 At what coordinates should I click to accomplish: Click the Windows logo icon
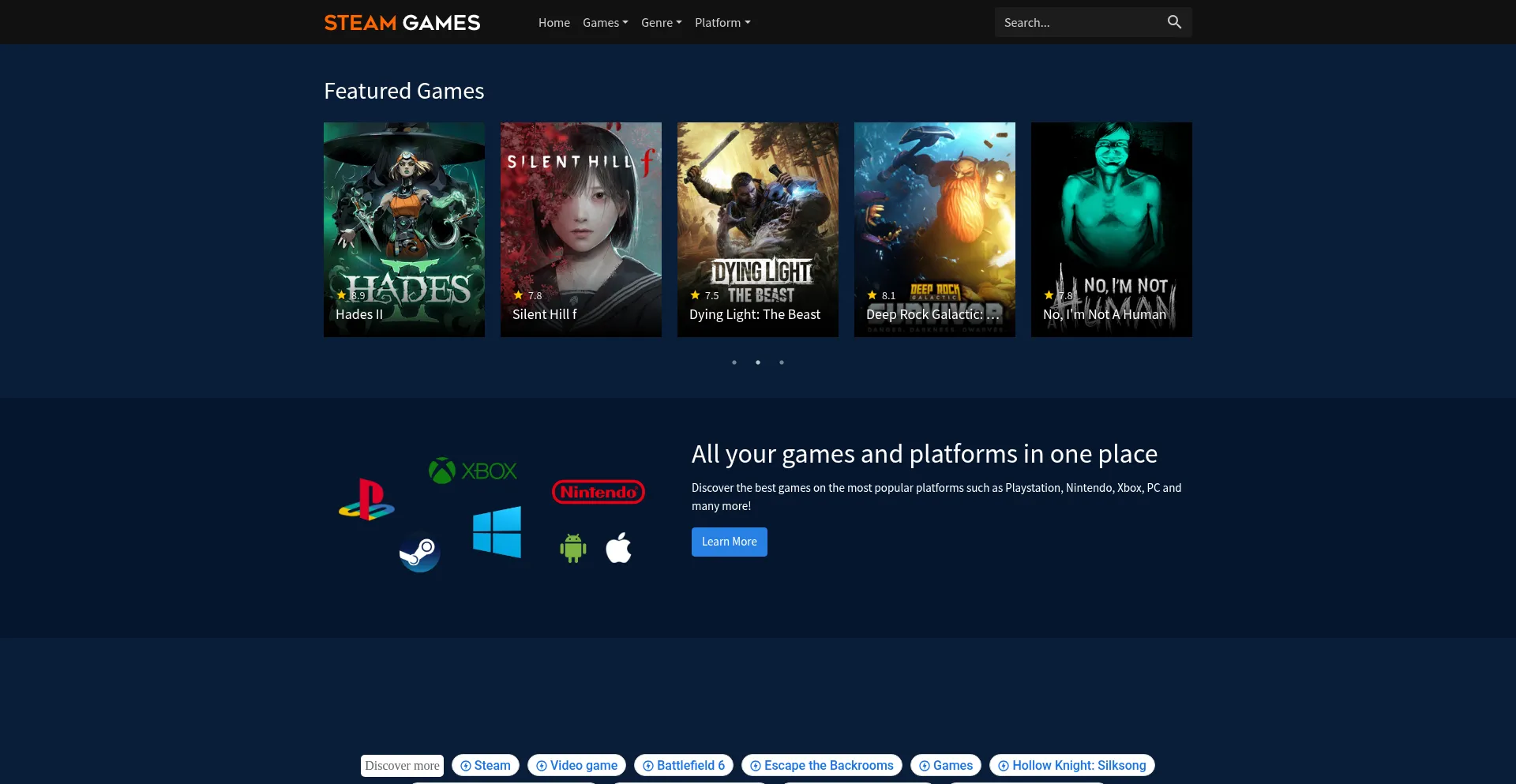pyautogui.click(x=497, y=532)
